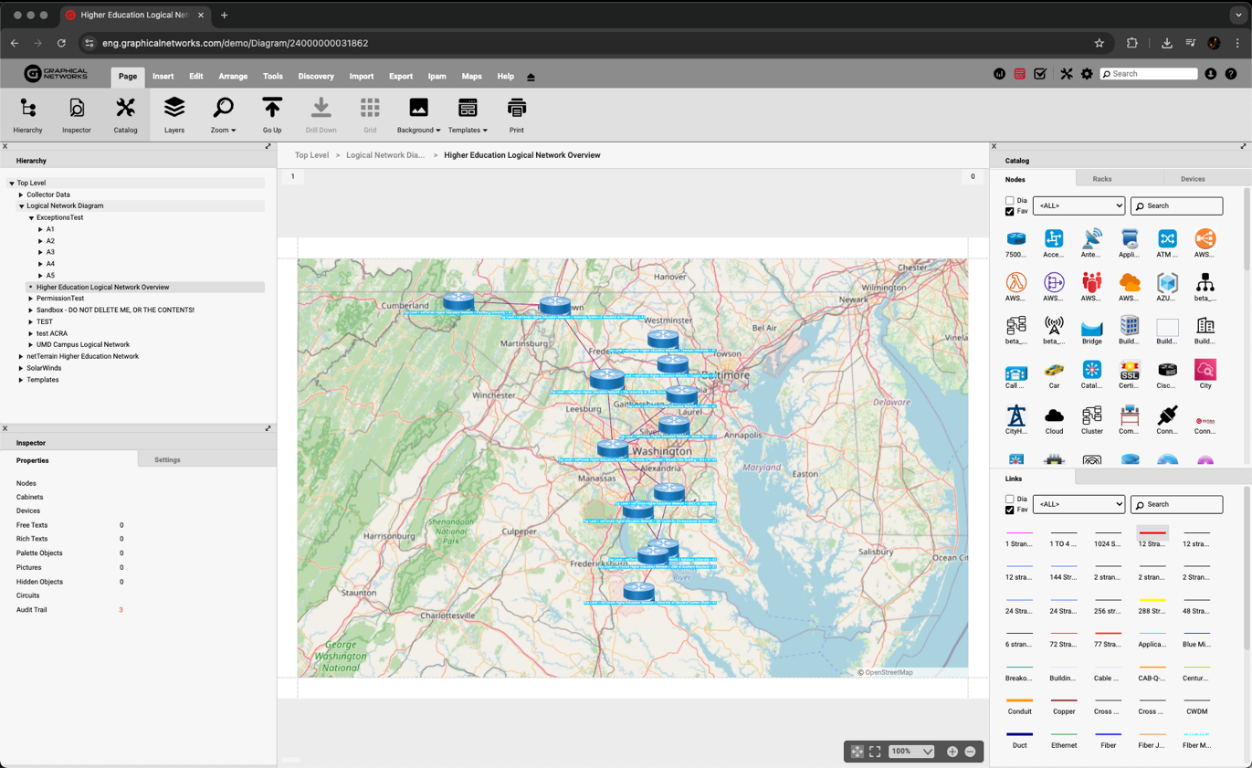This screenshot has width=1252, height=768.
Task: Open the Discovery menu
Action: pyautogui.click(x=316, y=76)
